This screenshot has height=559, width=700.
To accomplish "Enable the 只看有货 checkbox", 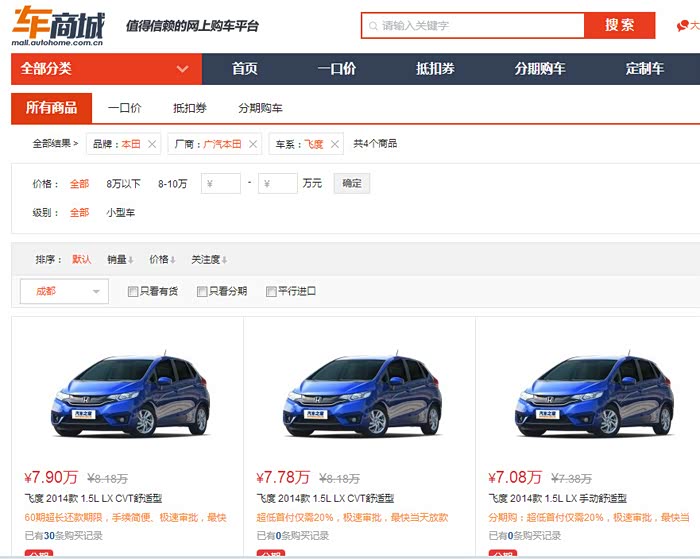I will 133,292.
